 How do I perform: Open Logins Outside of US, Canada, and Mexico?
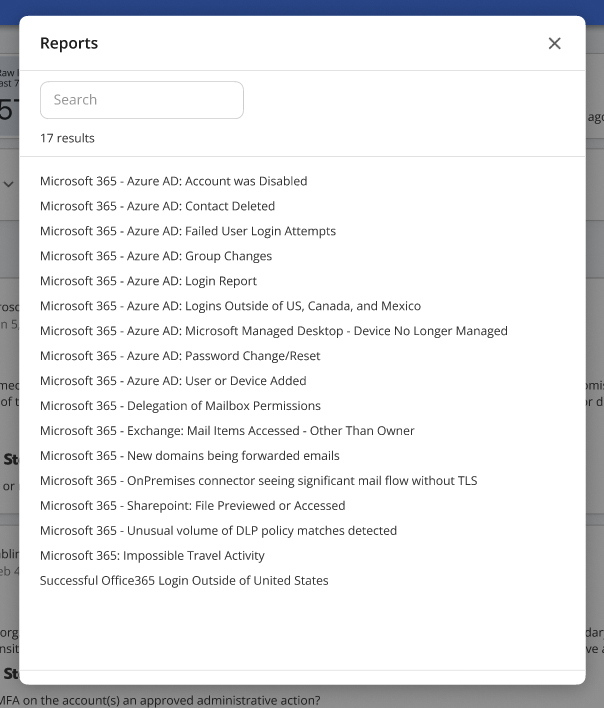point(230,306)
